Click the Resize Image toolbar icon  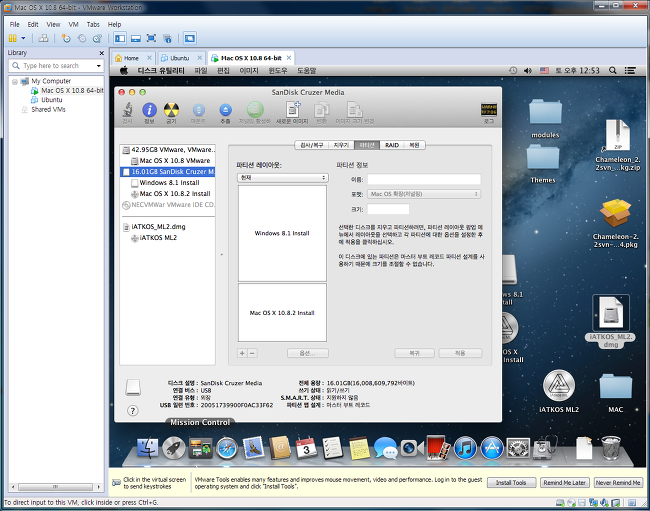point(354,110)
